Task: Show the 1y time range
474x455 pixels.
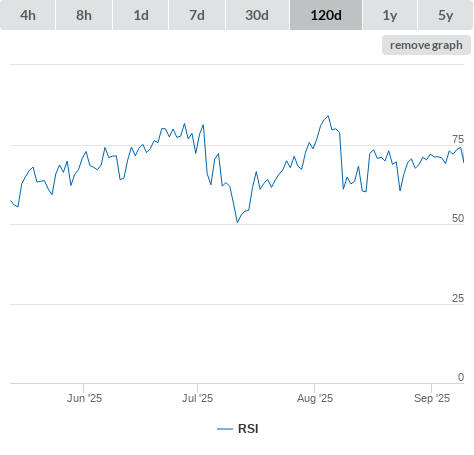Action: tap(390, 15)
